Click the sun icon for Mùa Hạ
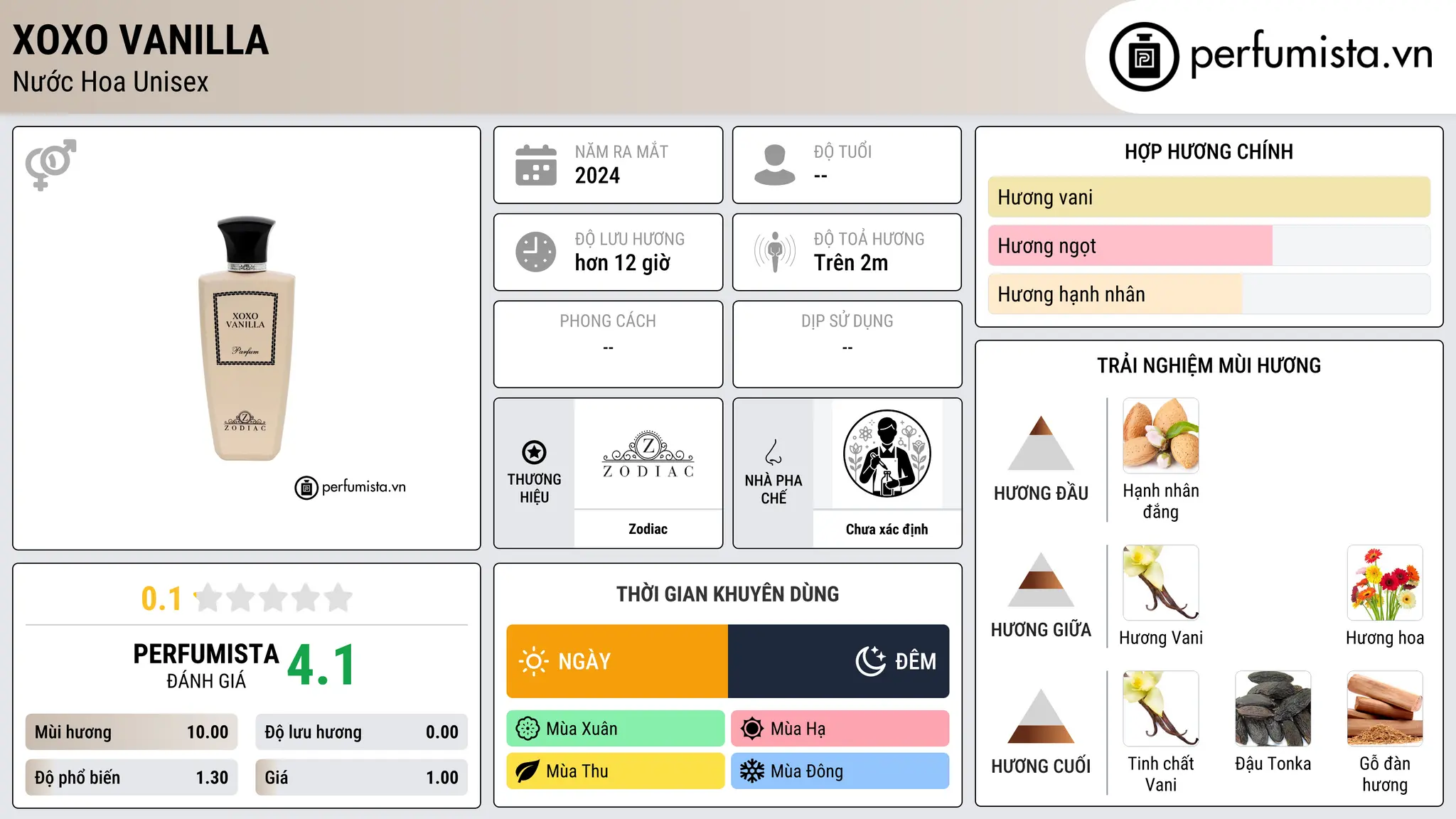This screenshot has height=819, width=1456. 752,729
